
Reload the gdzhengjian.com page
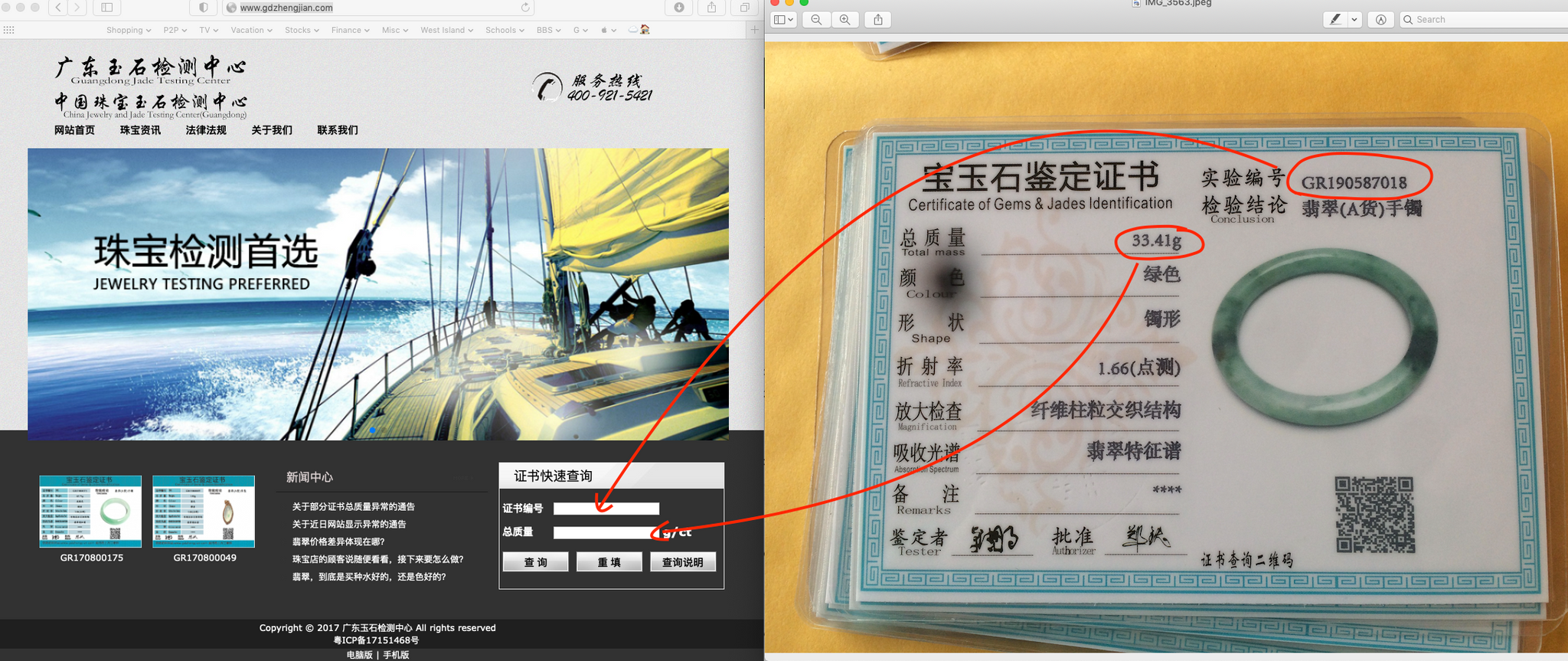(525, 8)
